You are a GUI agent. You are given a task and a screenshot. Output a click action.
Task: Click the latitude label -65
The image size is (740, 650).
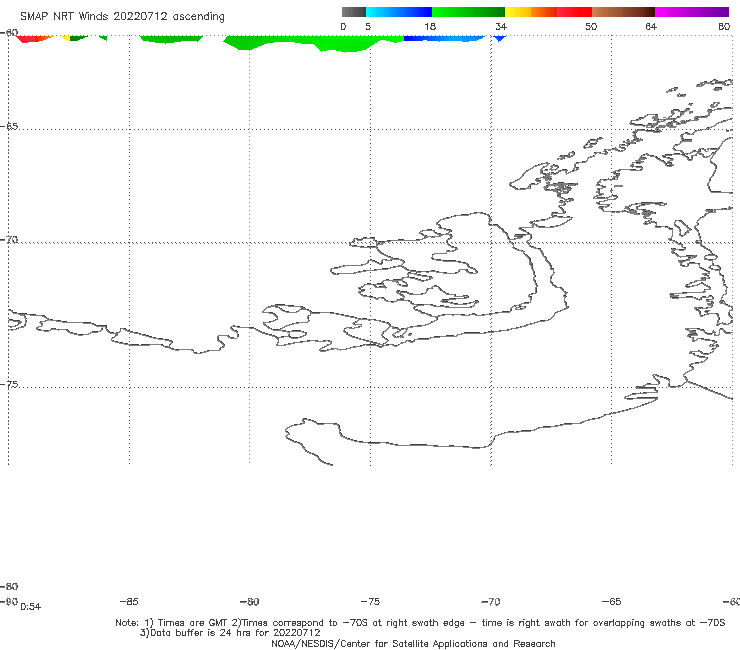9,126
